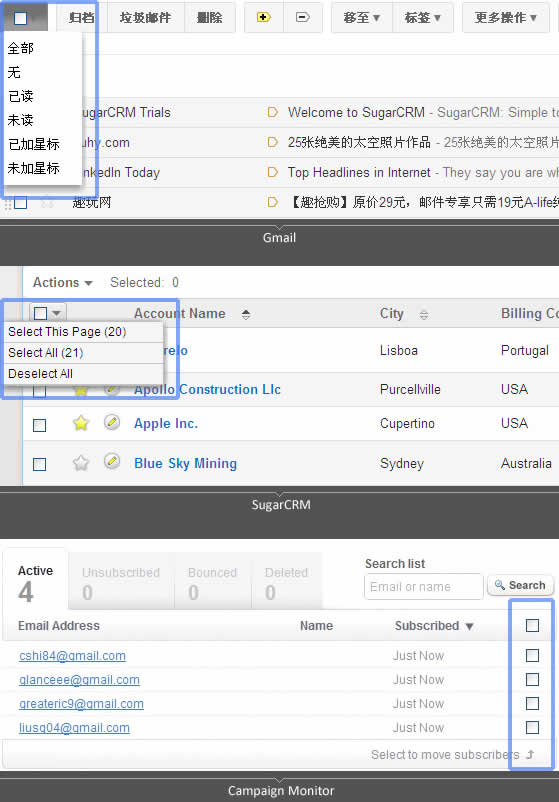Image resolution: width=559 pixels, height=802 pixels.
Task: Toggle the star for Apple Inc.
Action: click(81, 423)
